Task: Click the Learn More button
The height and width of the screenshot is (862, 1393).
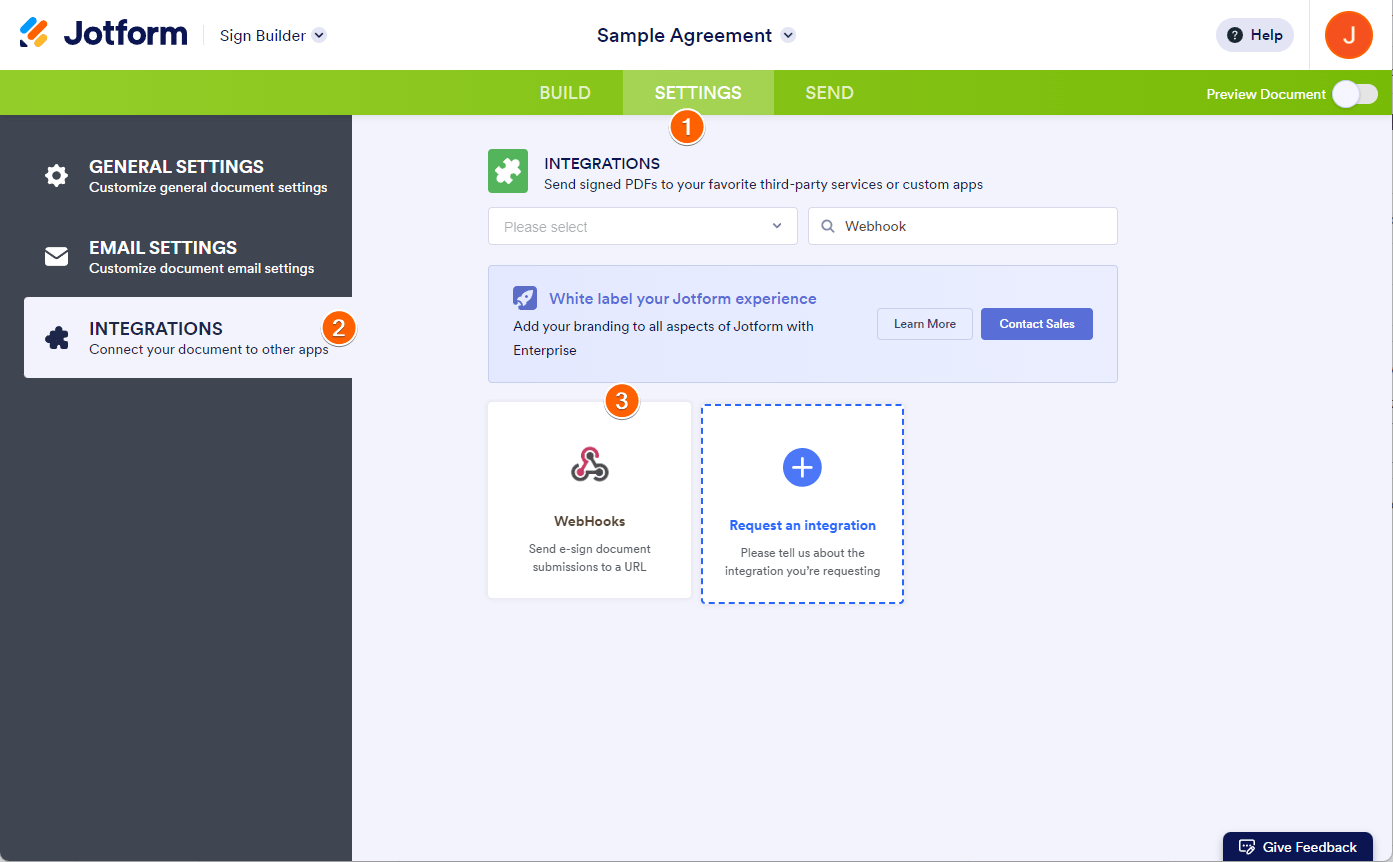Action: tap(924, 324)
